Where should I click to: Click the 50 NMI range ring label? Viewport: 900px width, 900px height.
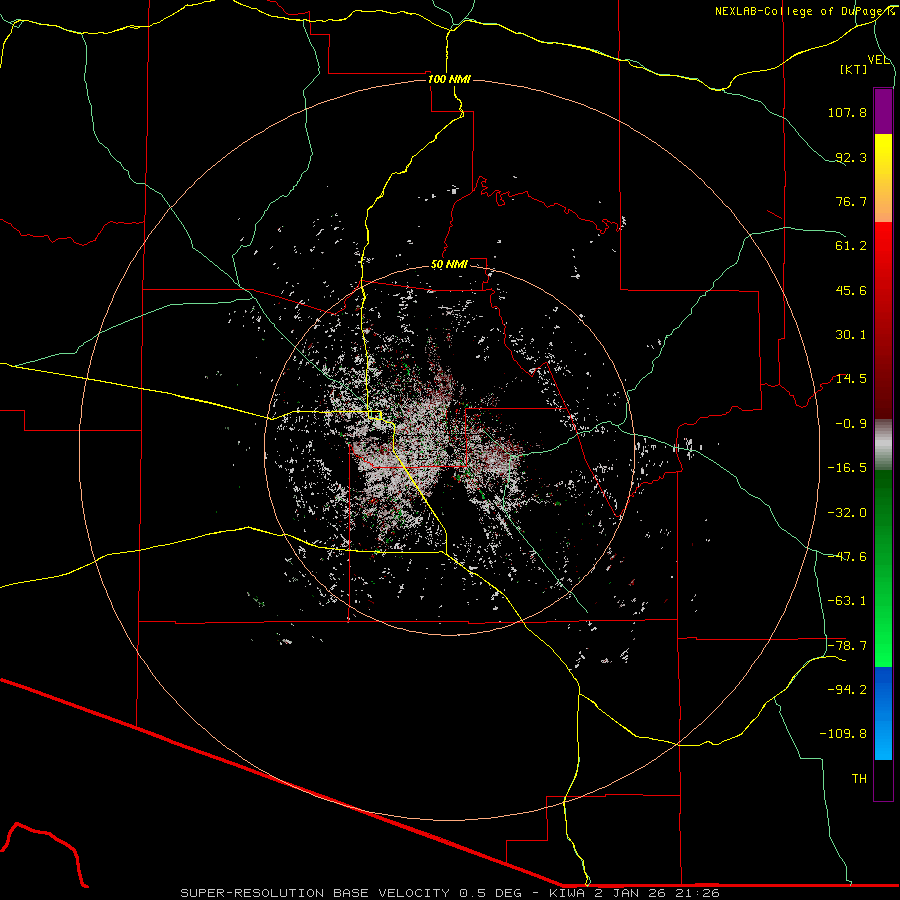(449, 265)
